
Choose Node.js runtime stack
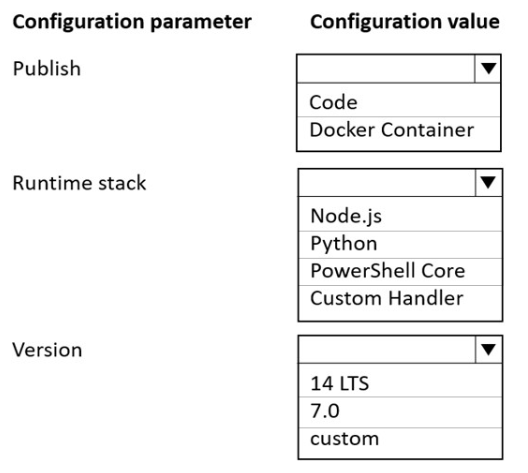click(x=400, y=216)
